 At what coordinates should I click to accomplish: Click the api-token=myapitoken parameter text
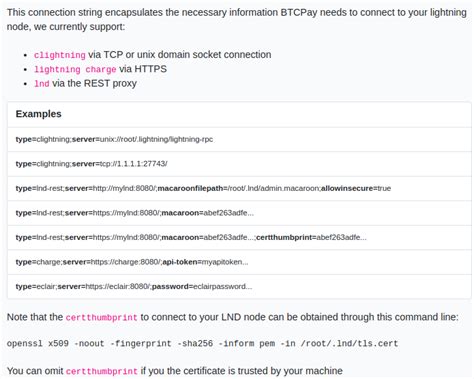(x=205, y=262)
